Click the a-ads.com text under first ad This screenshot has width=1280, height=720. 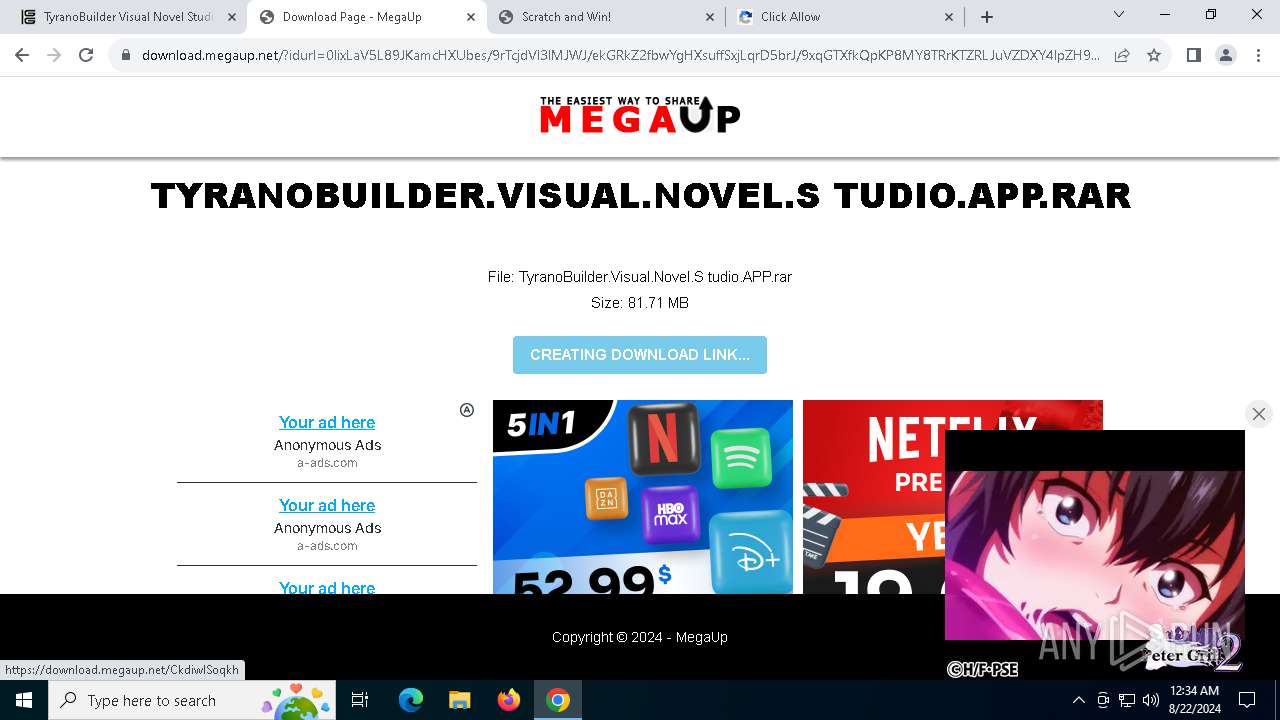coord(327,463)
